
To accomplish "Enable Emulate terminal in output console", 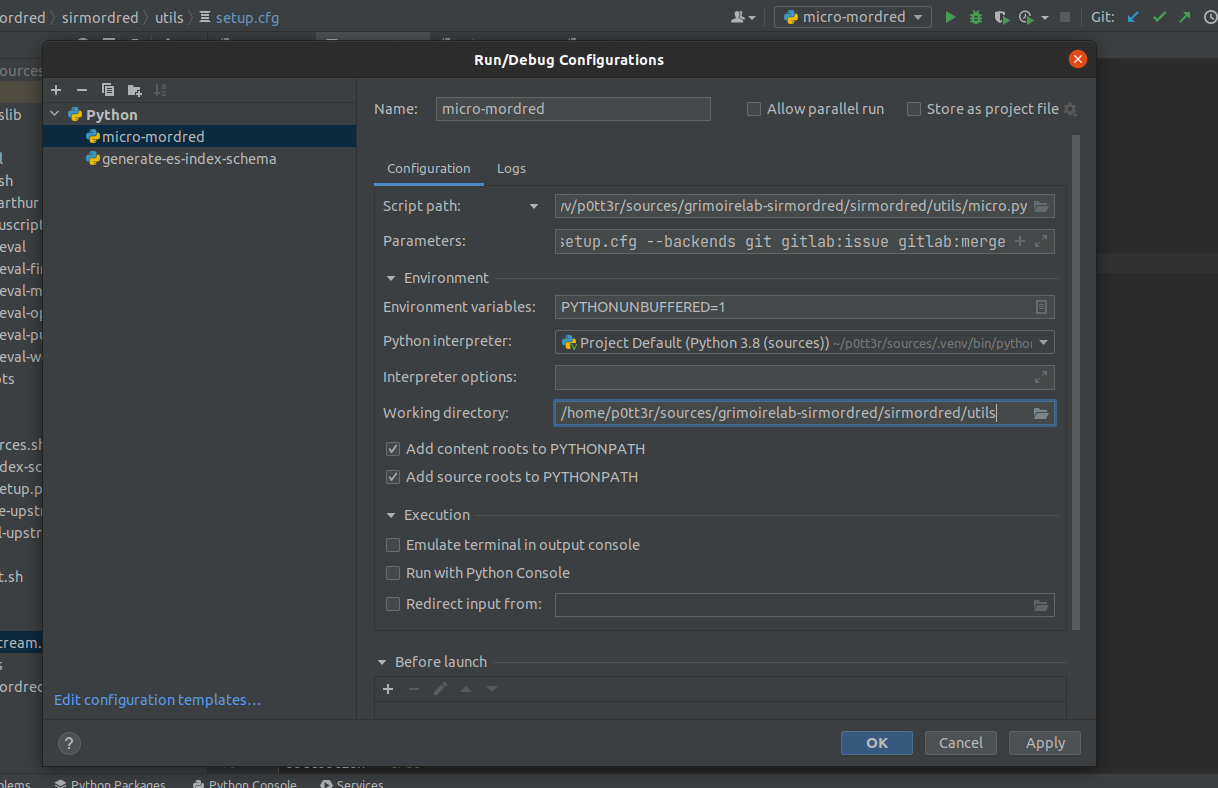I will pos(393,545).
